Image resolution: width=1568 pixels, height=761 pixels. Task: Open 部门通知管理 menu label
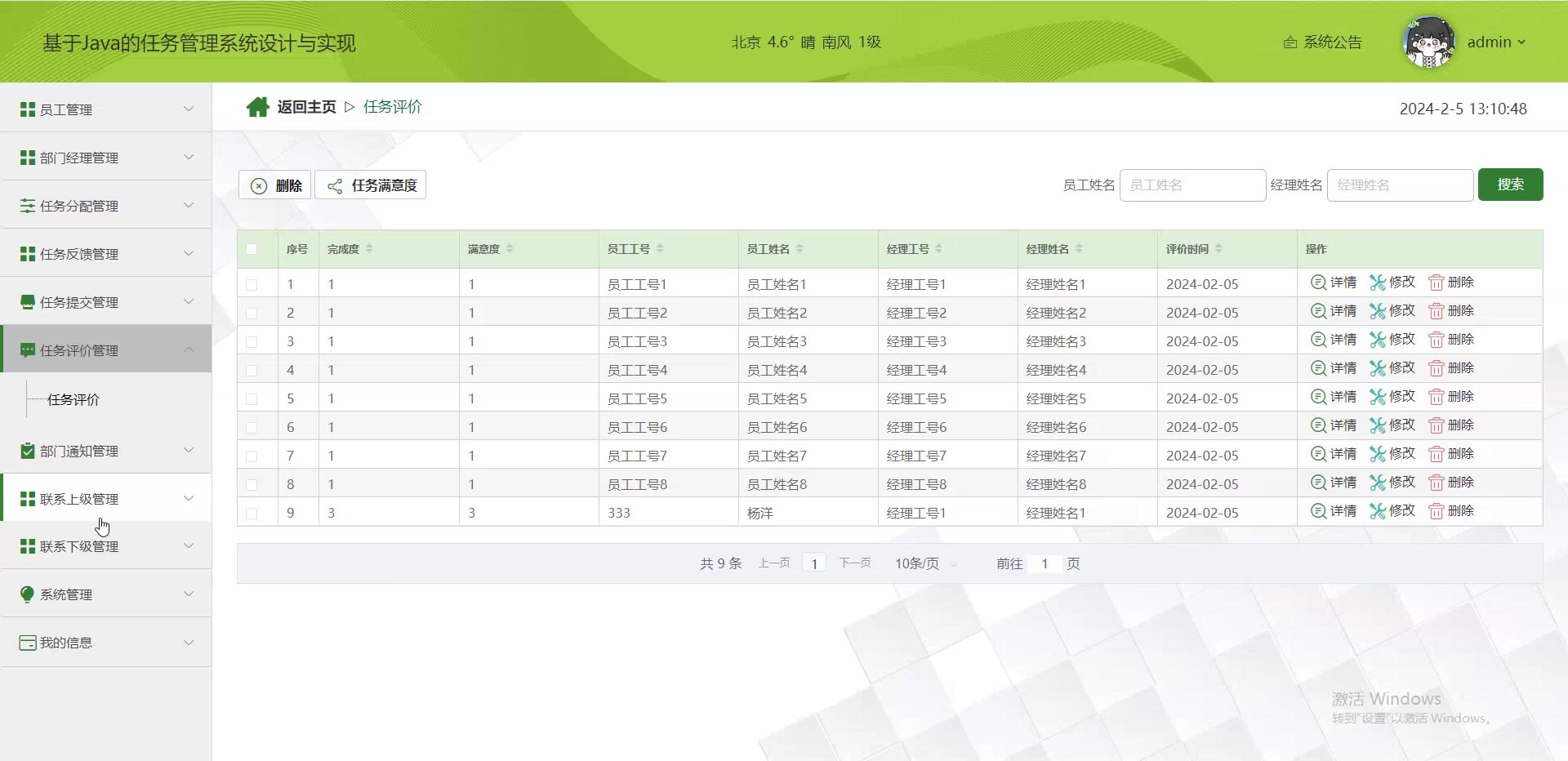click(x=79, y=451)
